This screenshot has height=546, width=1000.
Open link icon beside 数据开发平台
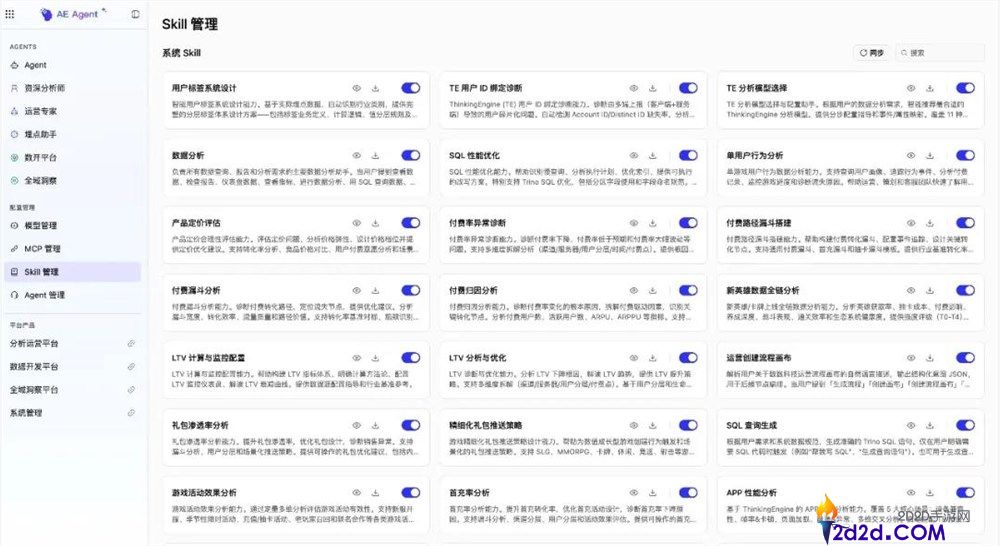131,367
